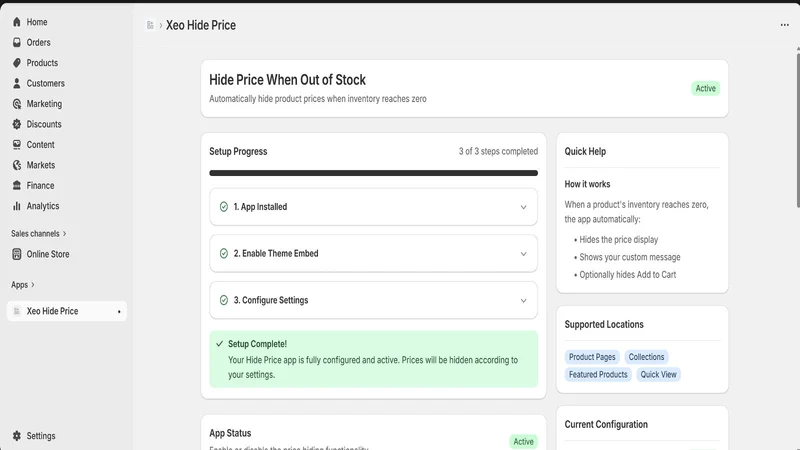Select Discounts in the sidebar

point(44,124)
